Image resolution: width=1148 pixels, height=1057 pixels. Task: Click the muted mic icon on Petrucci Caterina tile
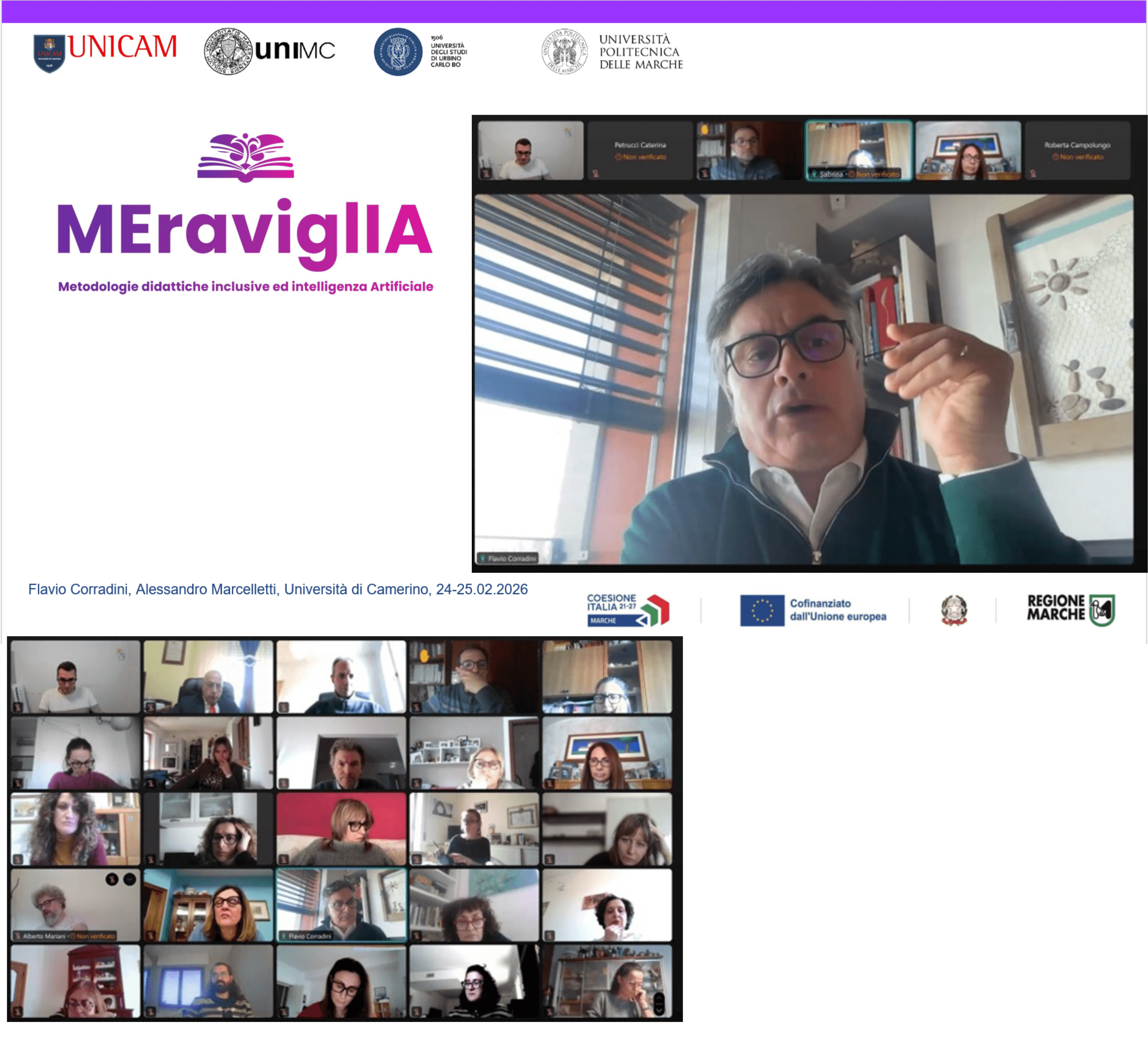(596, 173)
